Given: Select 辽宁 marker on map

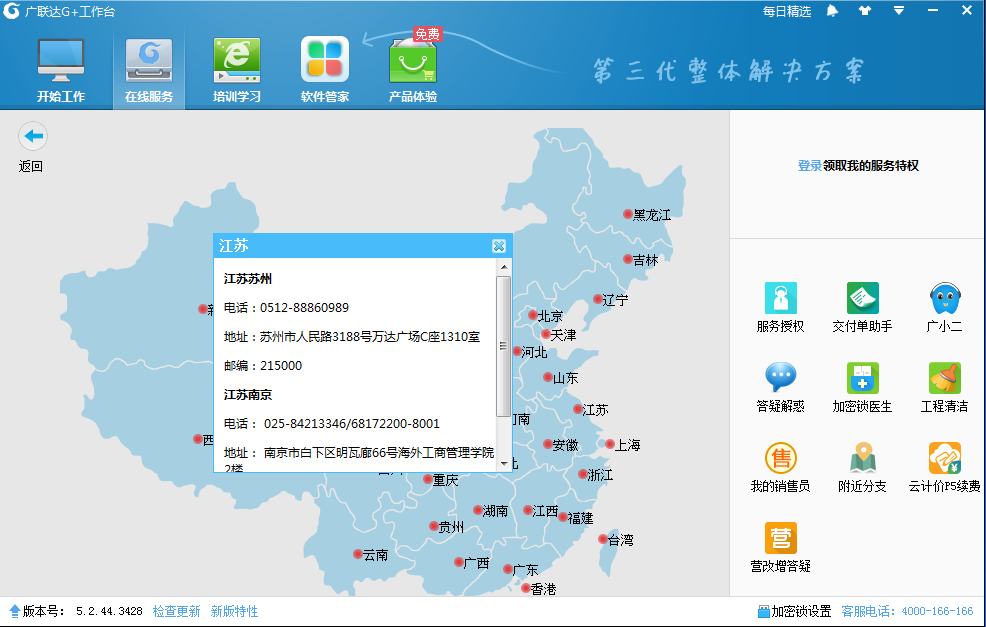Looking at the screenshot, I should pos(597,299).
